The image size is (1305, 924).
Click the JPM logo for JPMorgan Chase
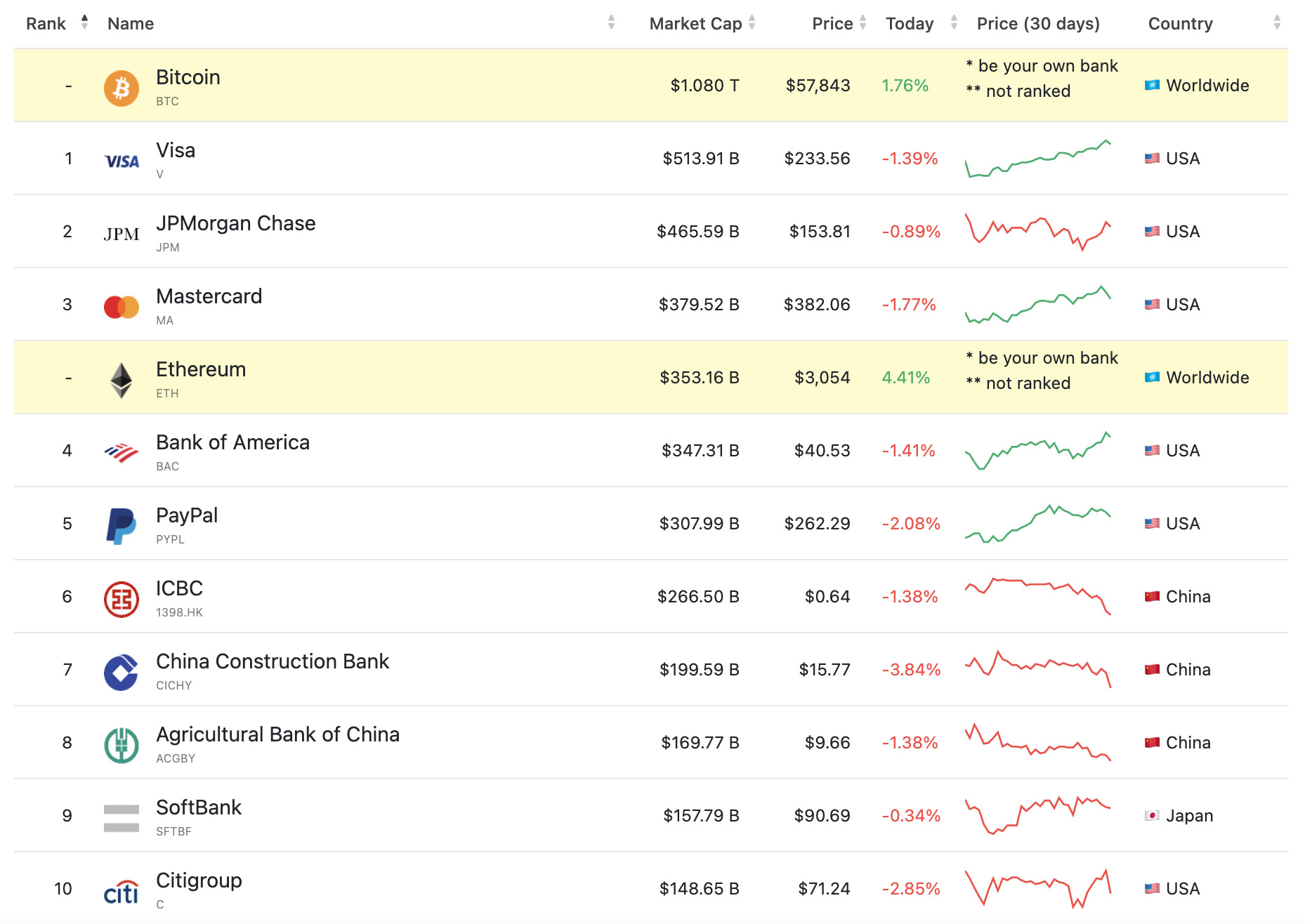click(122, 234)
